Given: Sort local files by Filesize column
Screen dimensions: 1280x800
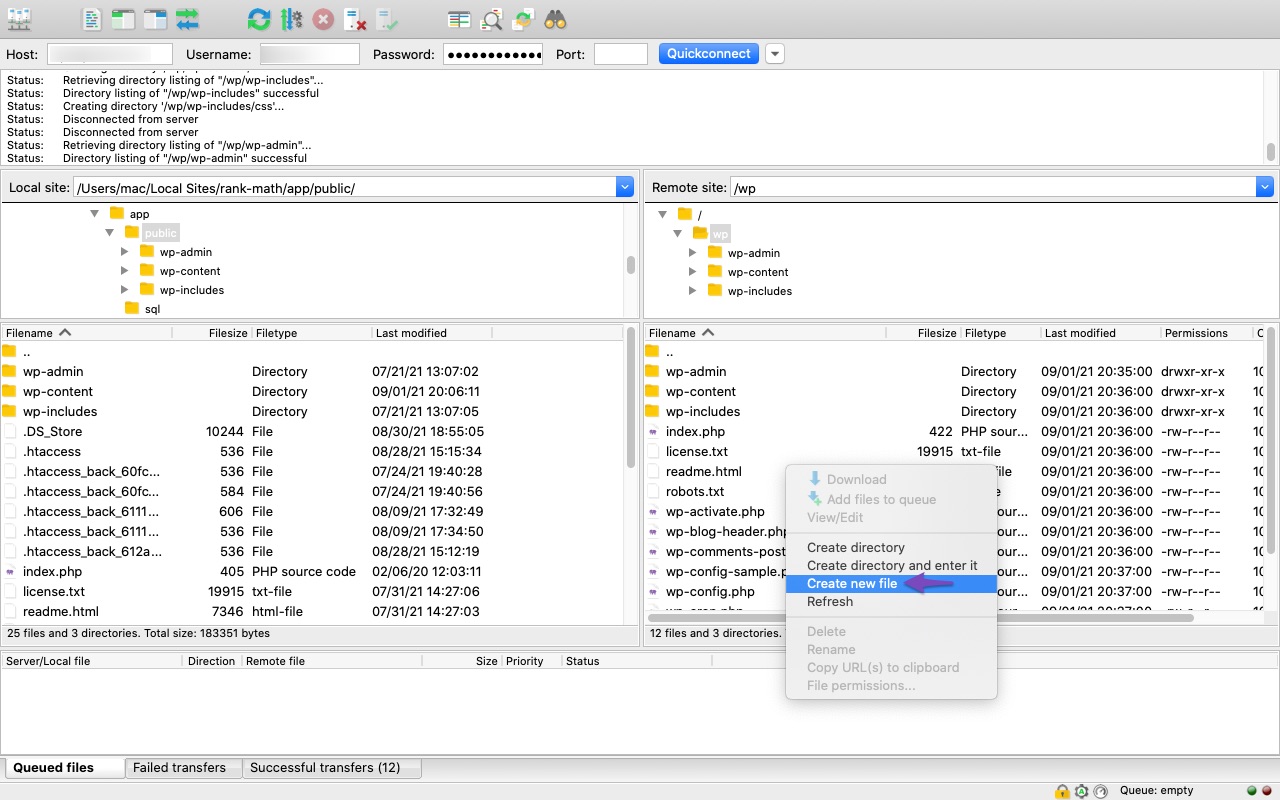Looking at the screenshot, I should click(211, 333).
